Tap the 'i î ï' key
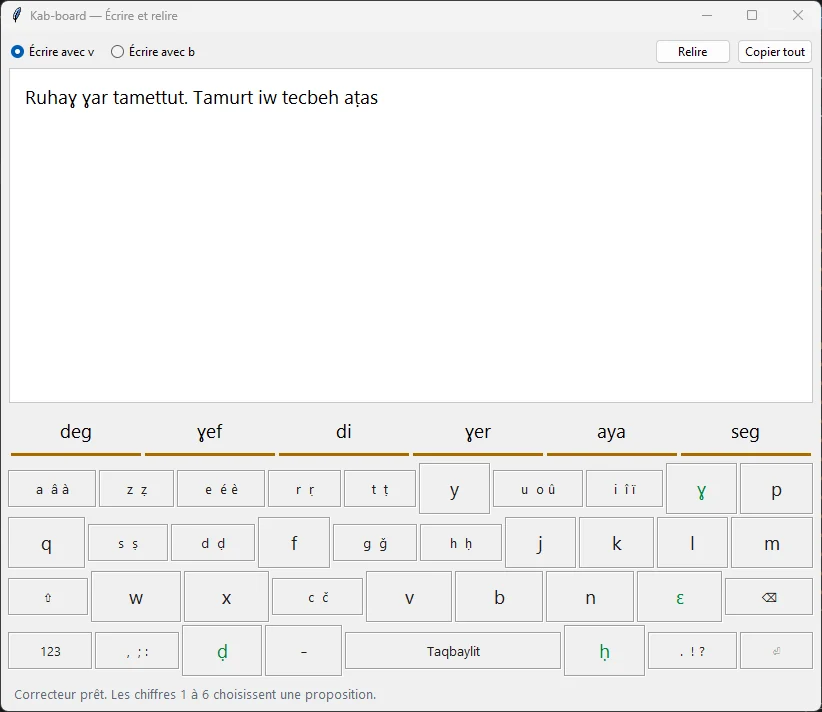Image resolution: width=822 pixels, height=712 pixels. coord(624,489)
